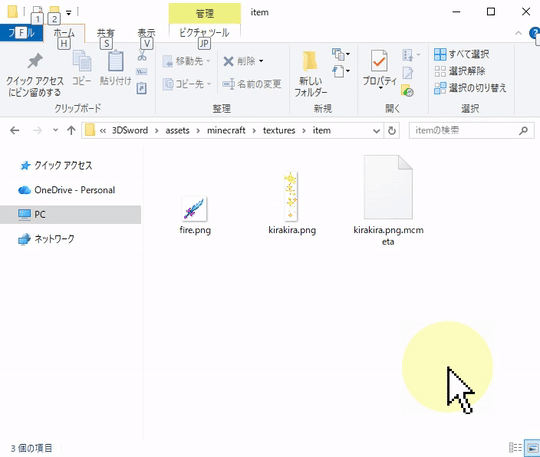Select the kirakira.png.mcmeta file
540x457 pixels.
click(388, 200)
